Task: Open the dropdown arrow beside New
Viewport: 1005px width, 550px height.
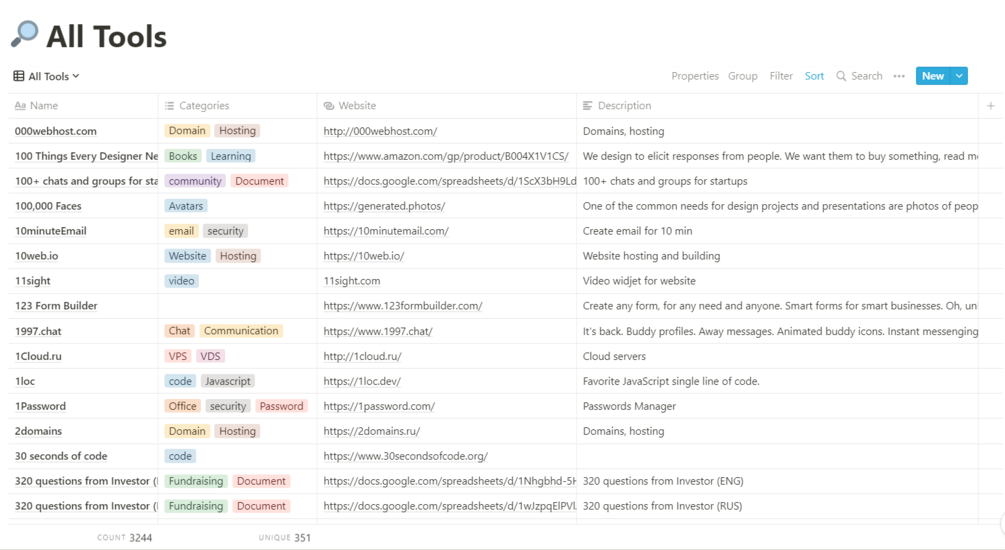Action: pyautogui.click(x=959, y=76)
